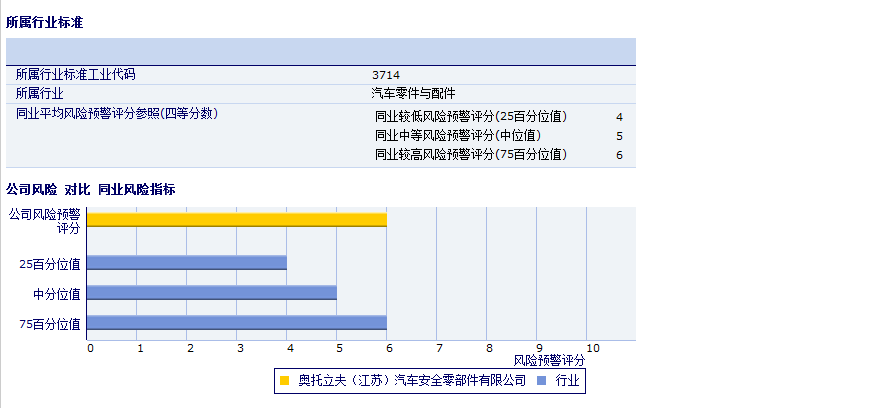
Task: Click the blue 25百分位值 bar
Action: [x=187, y=263]
